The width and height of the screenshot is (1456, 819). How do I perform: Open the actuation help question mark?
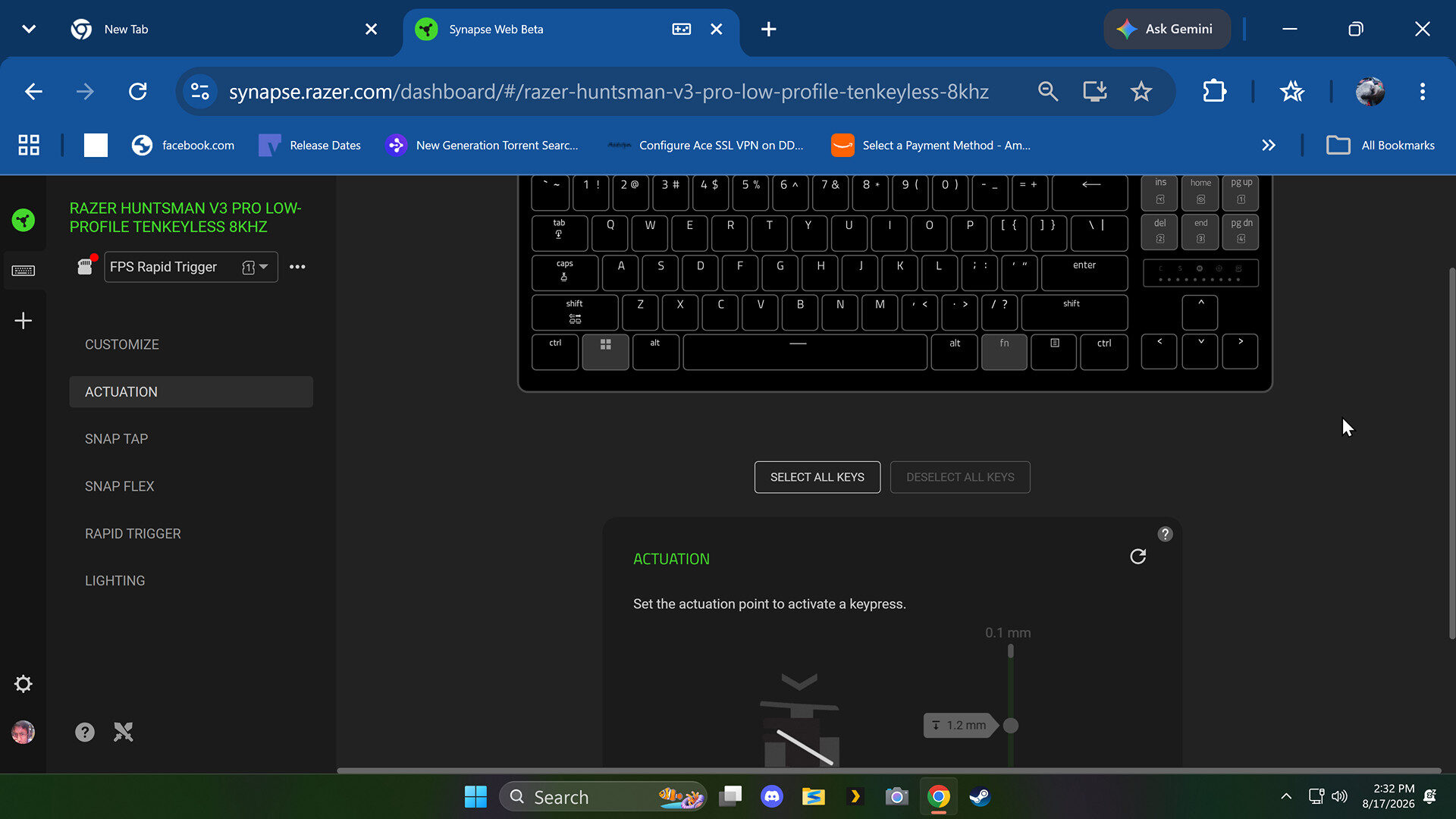(1166, 535)
